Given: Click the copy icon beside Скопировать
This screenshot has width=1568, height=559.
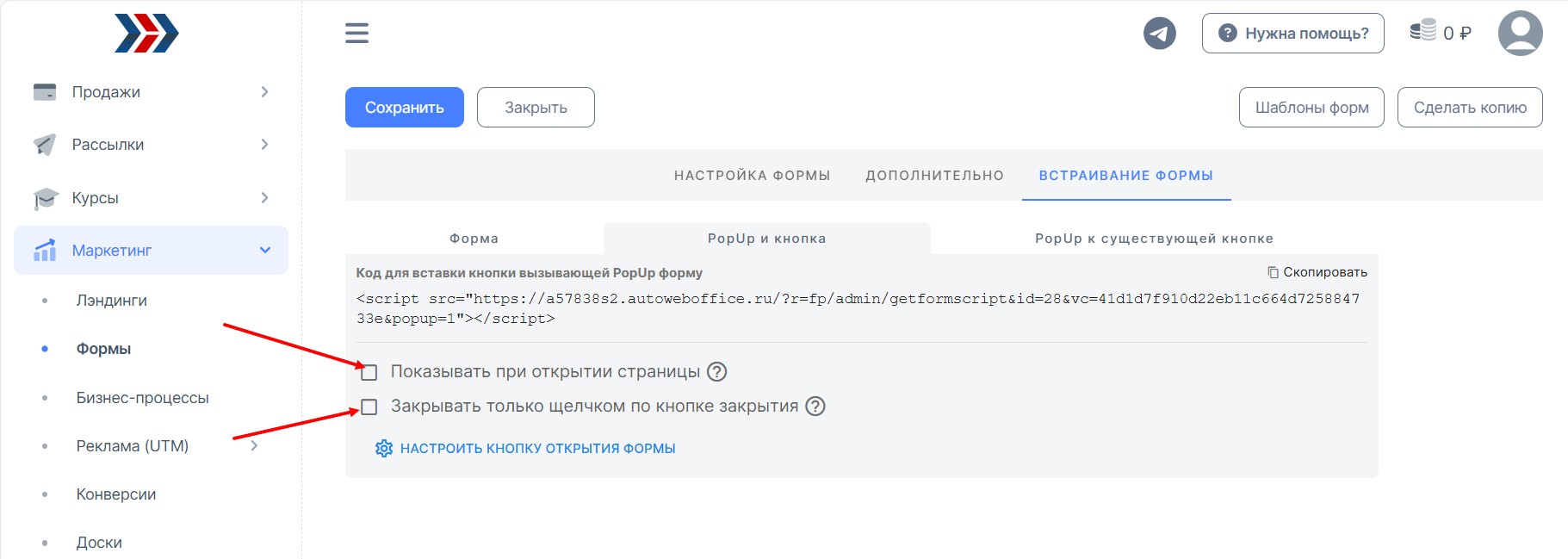Looking at the screenshot, I should pos(1273,272).
